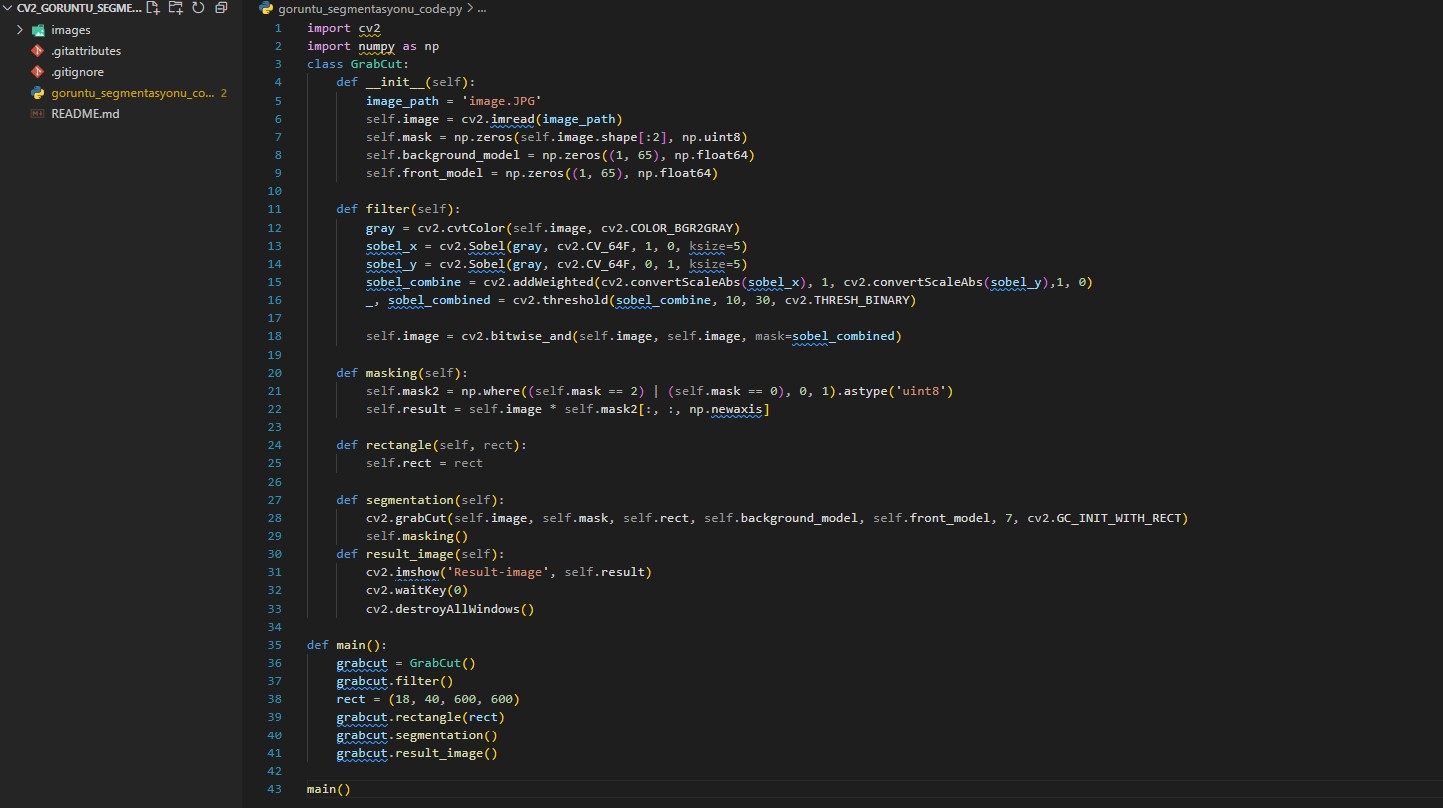The image size is (1443, 808).
Task: Click the 'def __init__(self):' line
Action: click(x=406, y=82)
